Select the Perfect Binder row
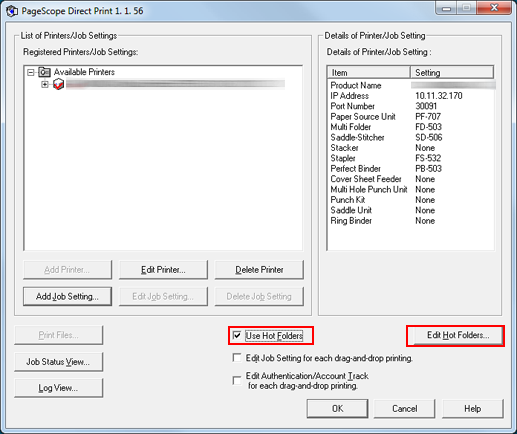517x434 pixels. tap(411, 169)
